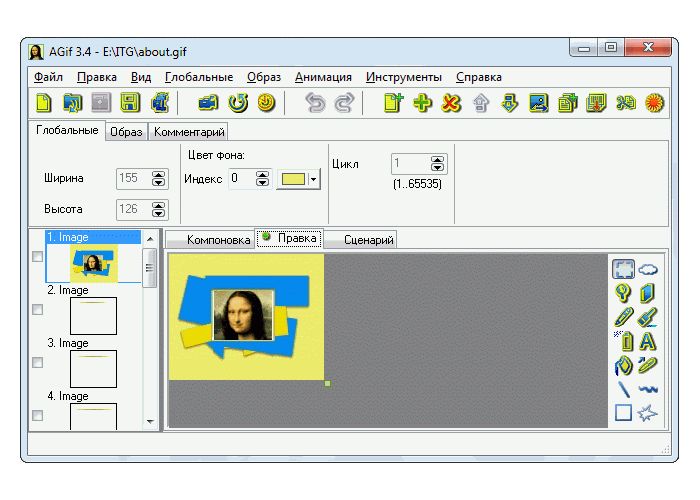Click the move up arrow icon
Viewport: 700px width, 500px height.
click(x=480, y=103)
